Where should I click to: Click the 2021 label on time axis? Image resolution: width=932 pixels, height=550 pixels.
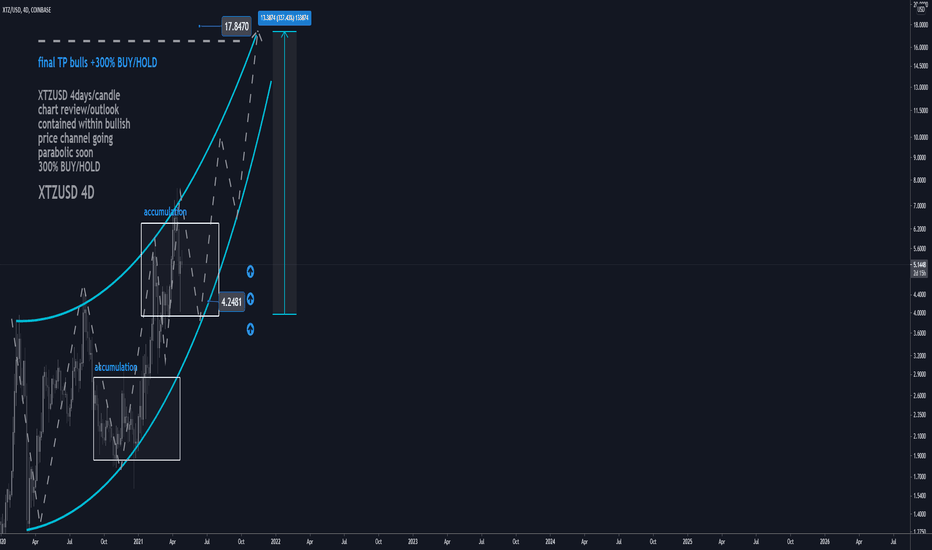(138, 542)
